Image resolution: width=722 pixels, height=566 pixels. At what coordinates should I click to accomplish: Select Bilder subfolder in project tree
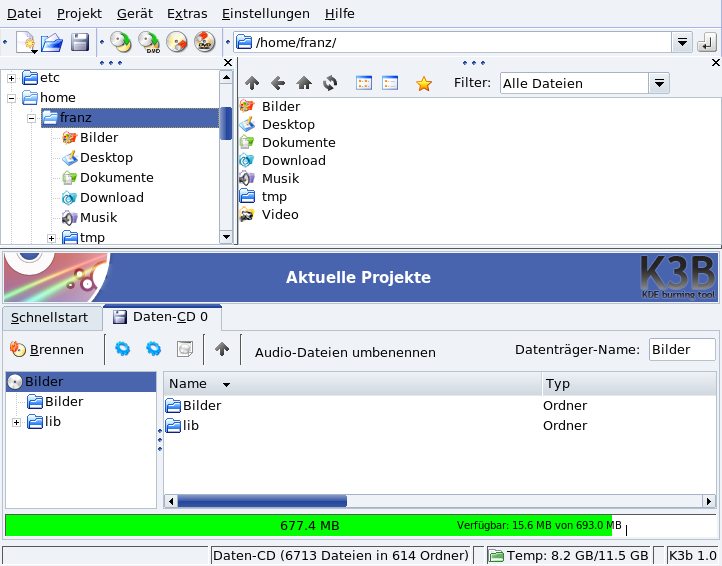(x=55, y=402)
